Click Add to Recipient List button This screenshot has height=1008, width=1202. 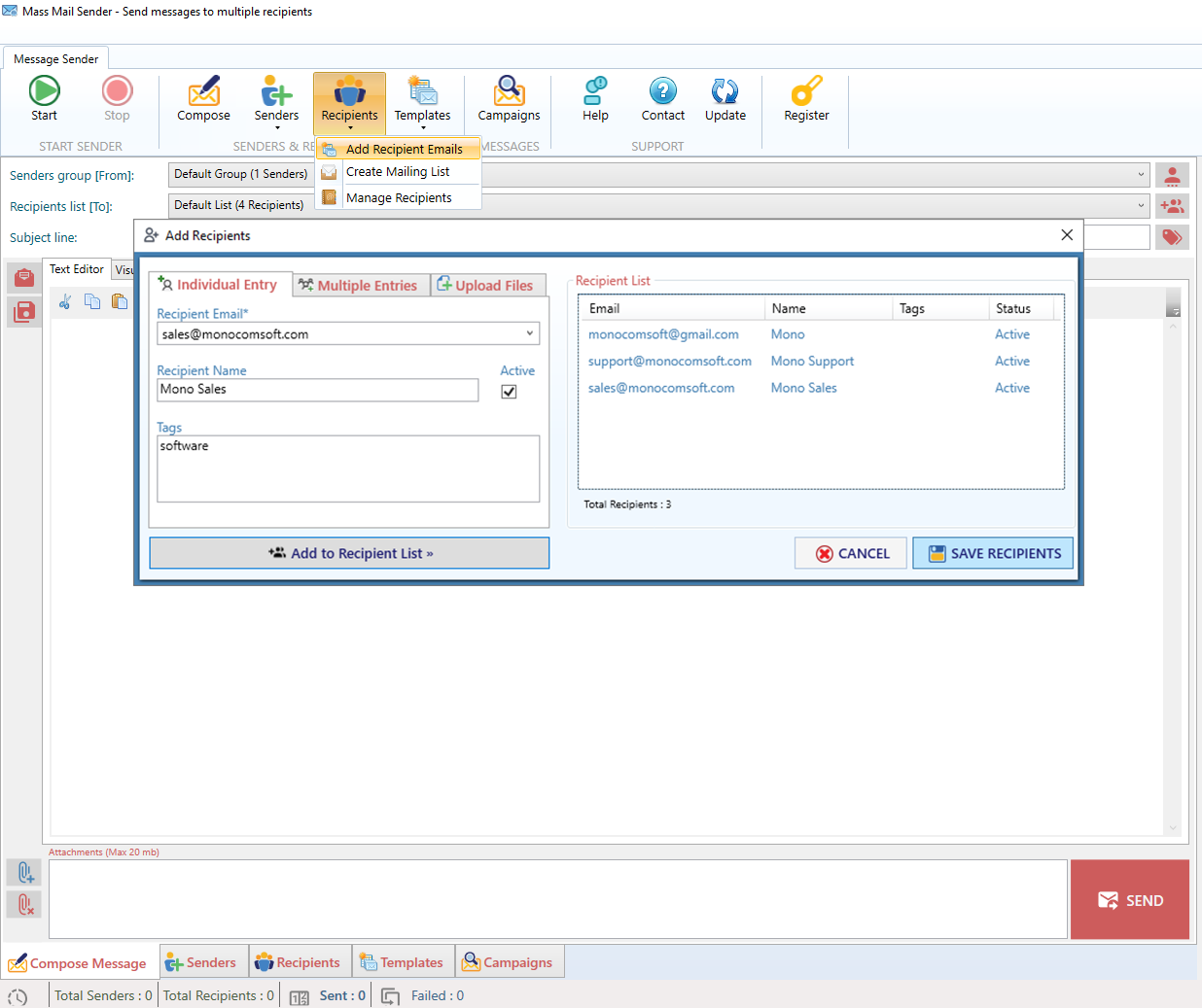[349, 553]
